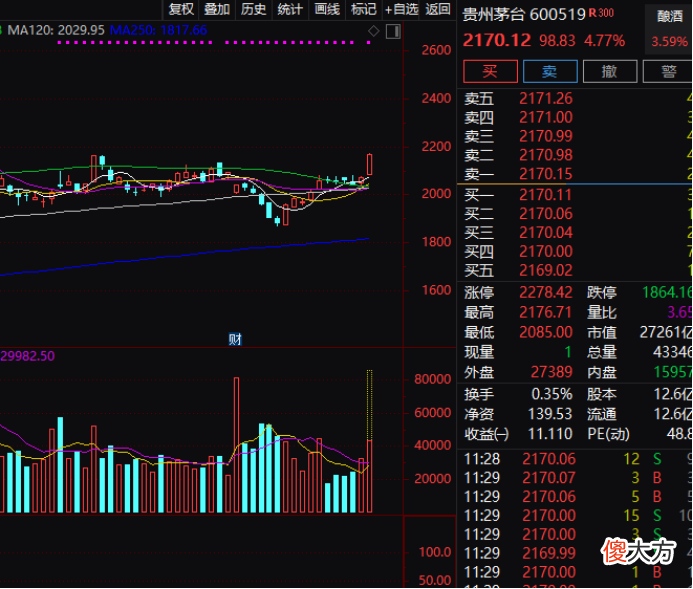Click the 最低 value 2085.00

pyautogui.click(x=546, y=332)
